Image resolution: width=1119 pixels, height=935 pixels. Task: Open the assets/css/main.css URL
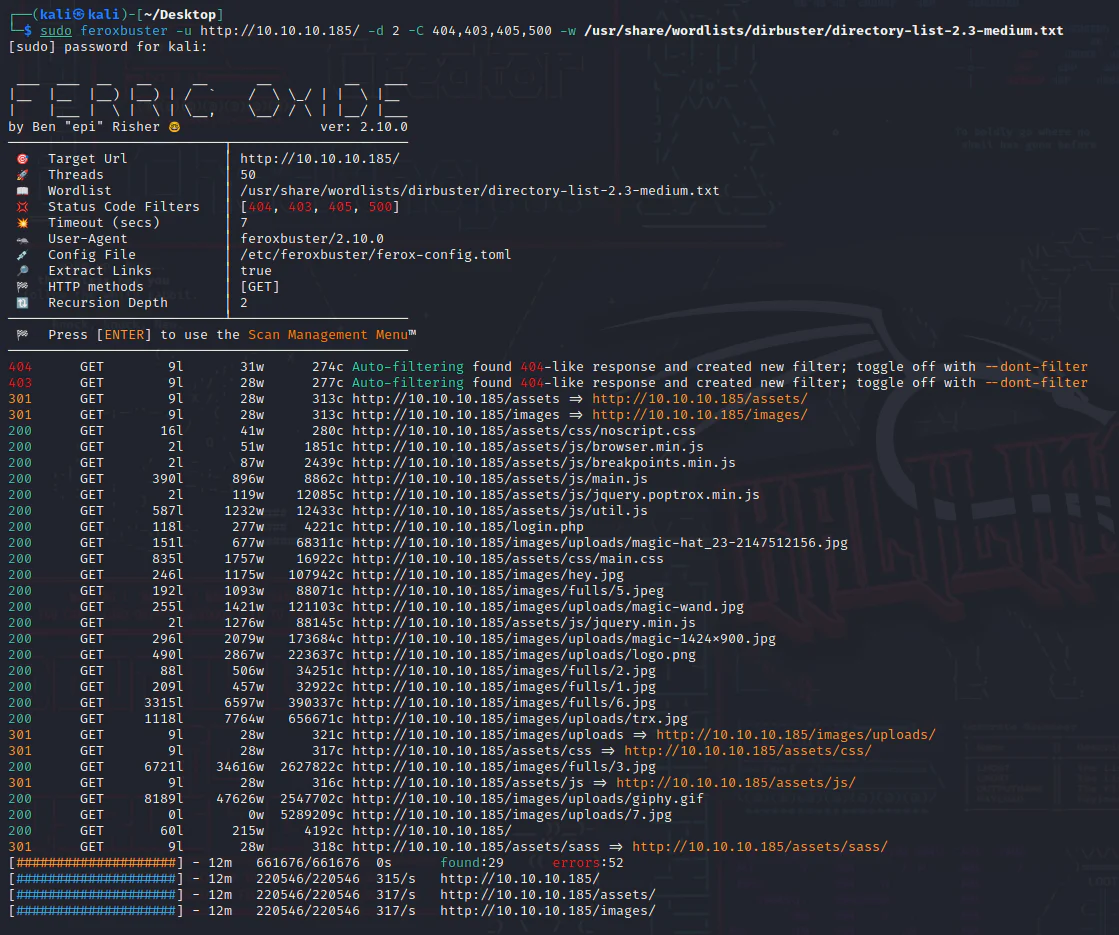click(507, 559)
